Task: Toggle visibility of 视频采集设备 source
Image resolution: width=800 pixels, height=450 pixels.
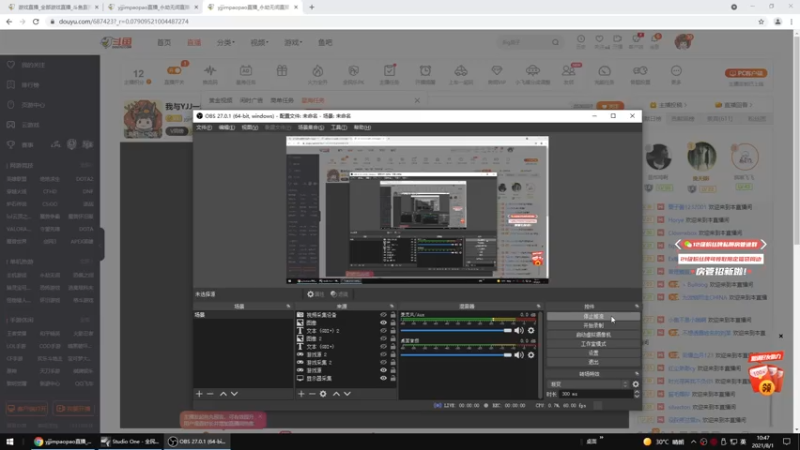Action: [383, 315]
